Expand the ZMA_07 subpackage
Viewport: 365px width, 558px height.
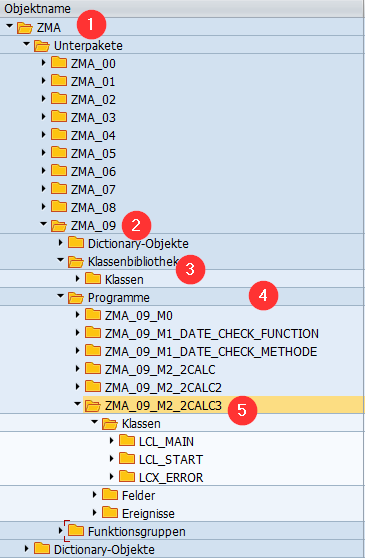(43, 188)
